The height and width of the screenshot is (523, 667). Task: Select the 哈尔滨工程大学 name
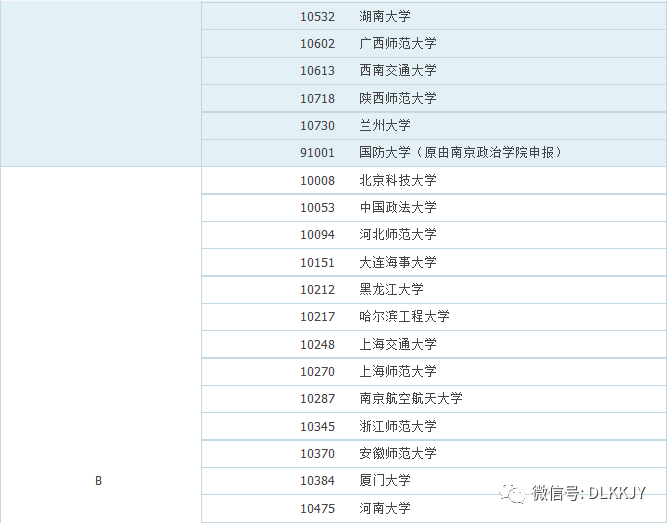[404, 316]
